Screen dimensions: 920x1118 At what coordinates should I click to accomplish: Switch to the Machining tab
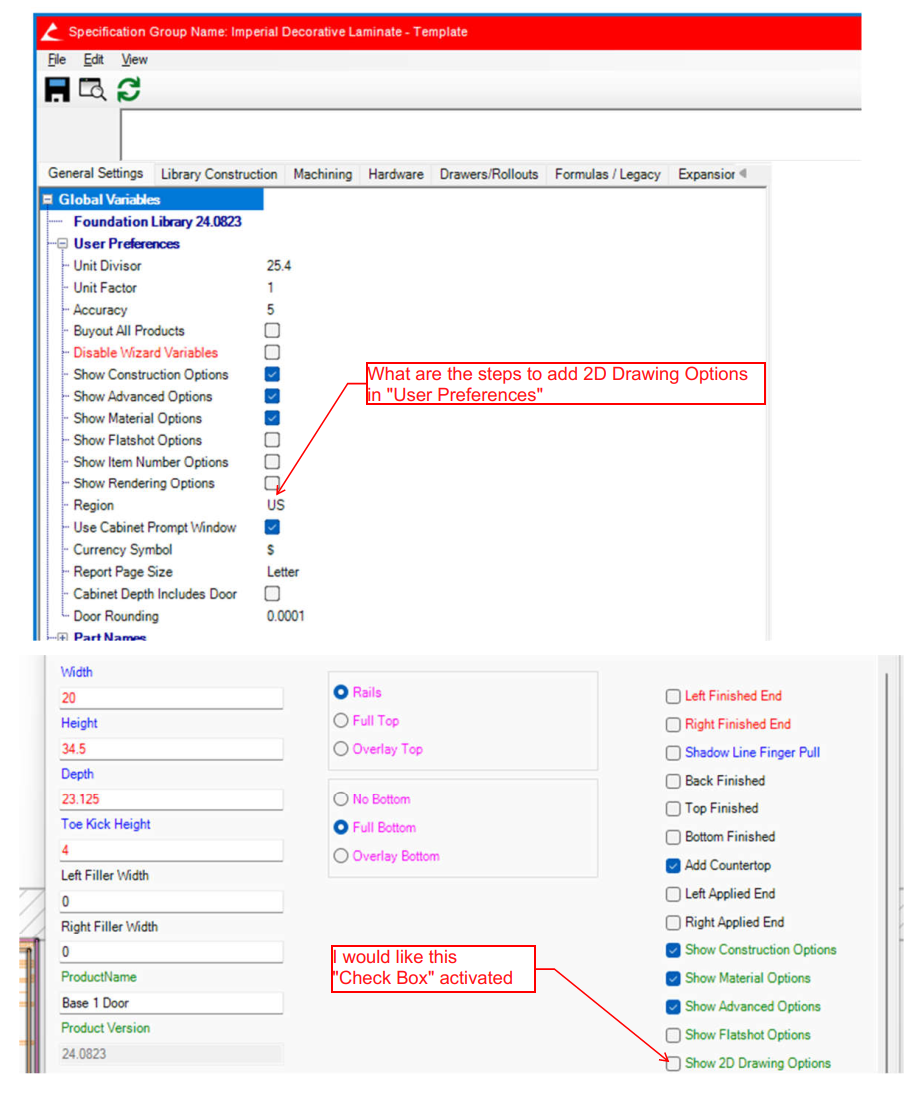[322, 174]
